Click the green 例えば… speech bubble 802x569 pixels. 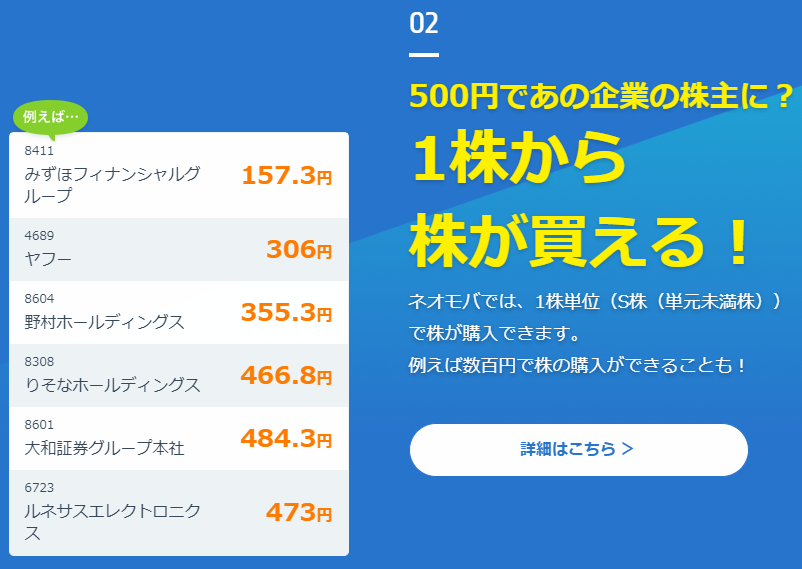coord(50,117)
